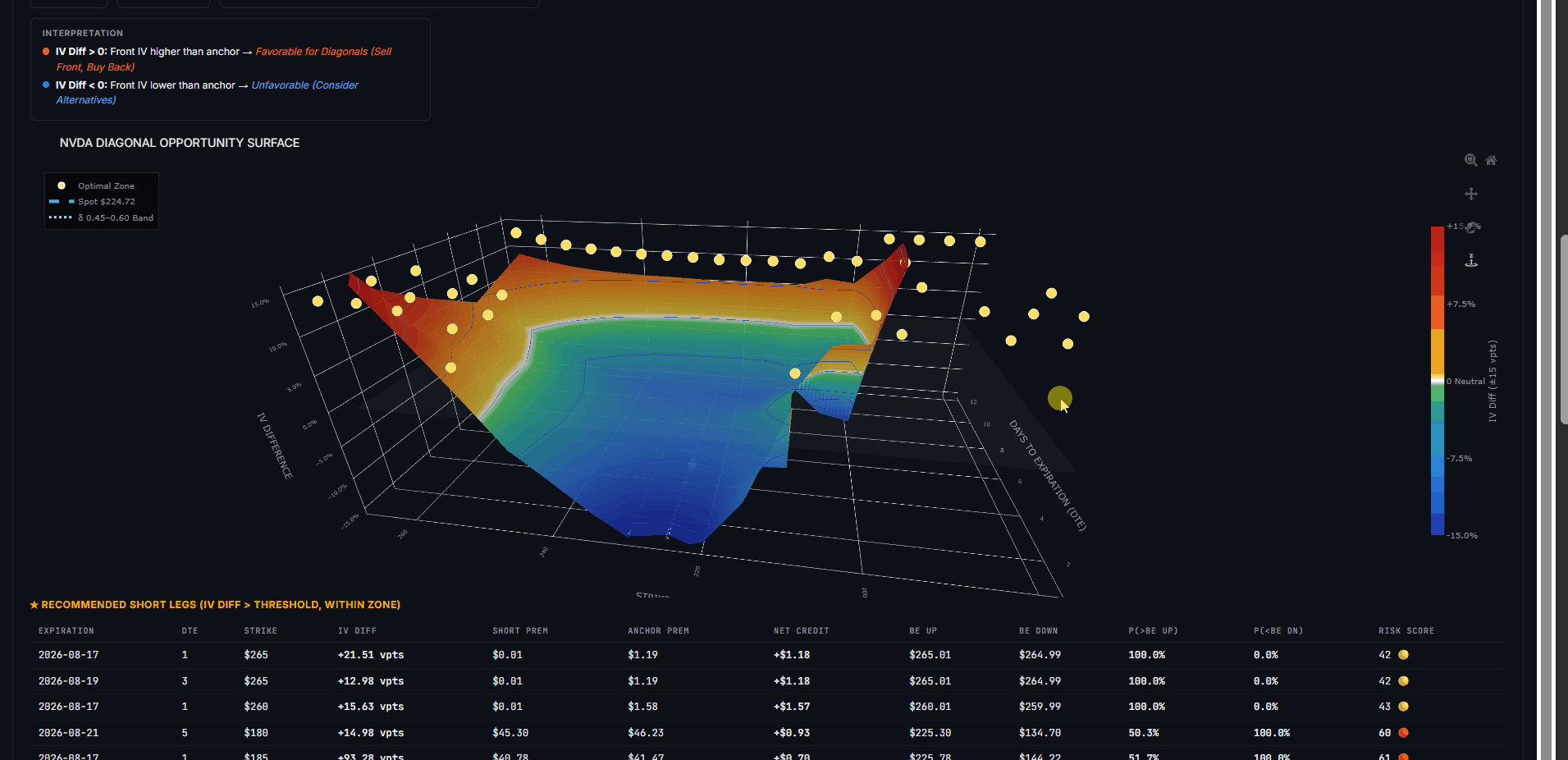Click the SHORT PREM column header
The height and width of the screenshot is (760, 1568).
click(x=520, y=631)
